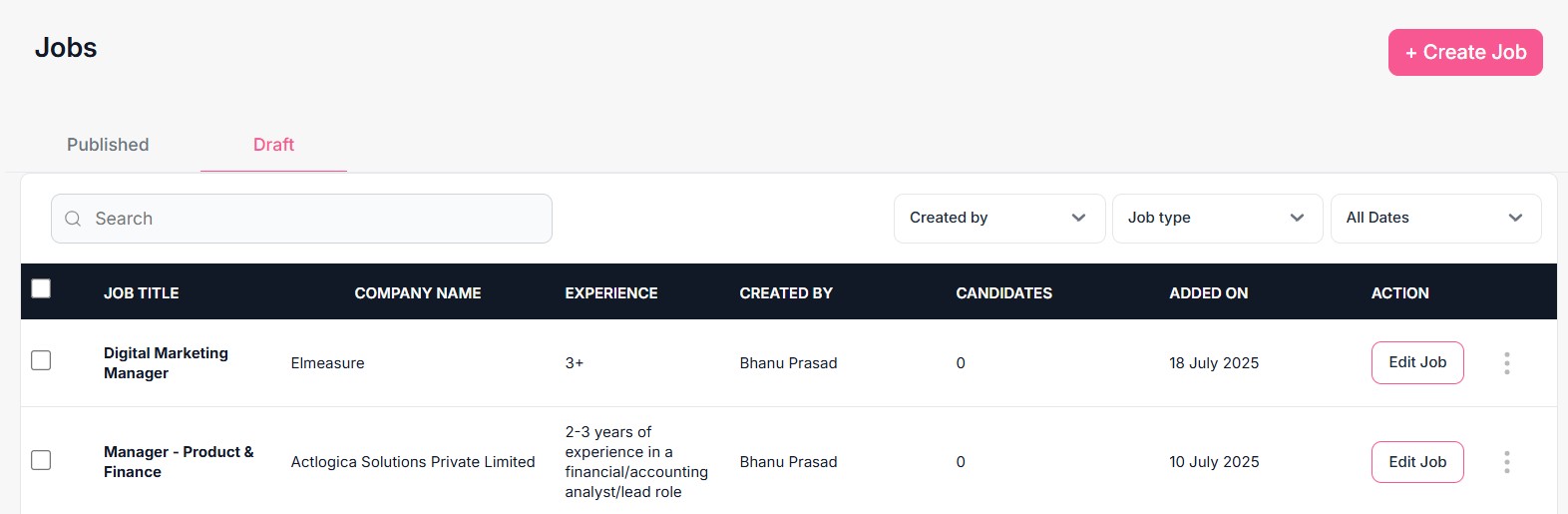Screen dimensions: 1568x514
Task: Open the All Dates filter dropdown
Action: [1434, 218]
